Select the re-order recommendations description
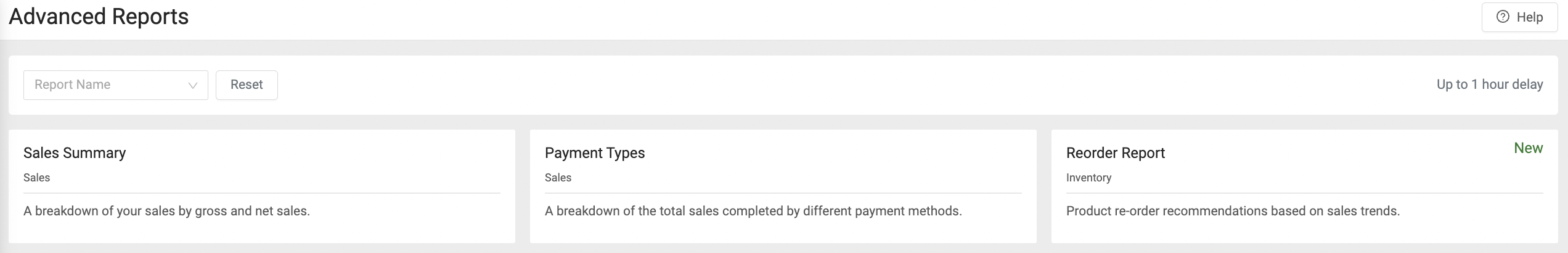 click(x=1233, y=211)
